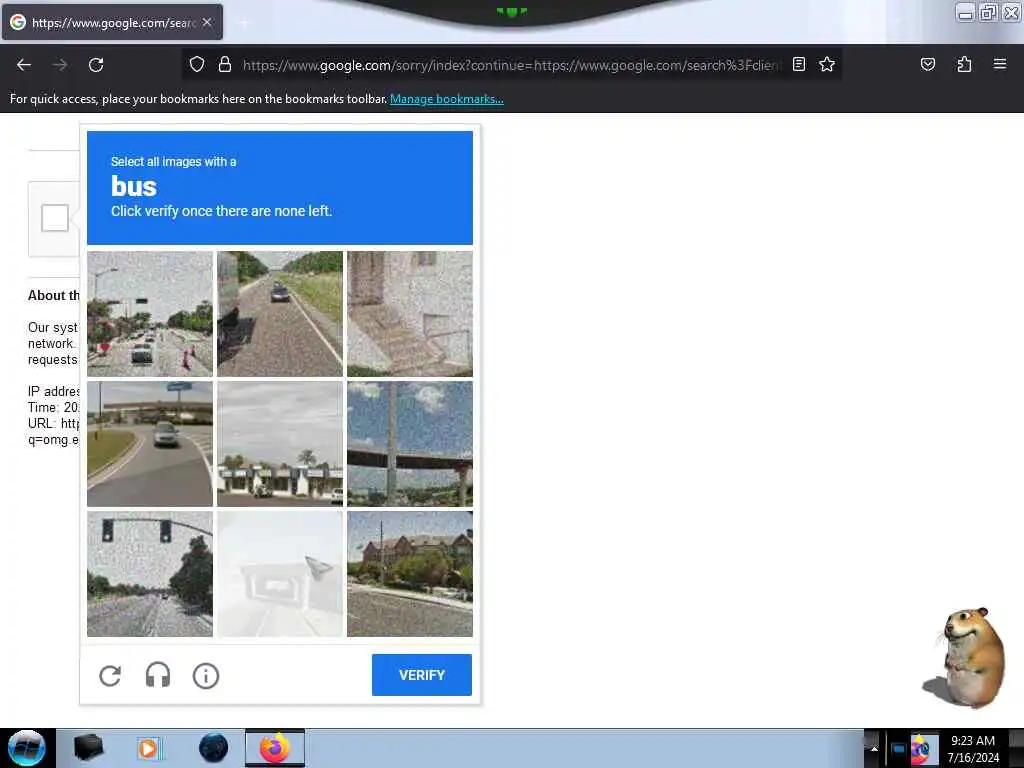Open the dark globe taskbar app
The height and width of the screenshot is (768, 1024).
click(x=214, y=748)
